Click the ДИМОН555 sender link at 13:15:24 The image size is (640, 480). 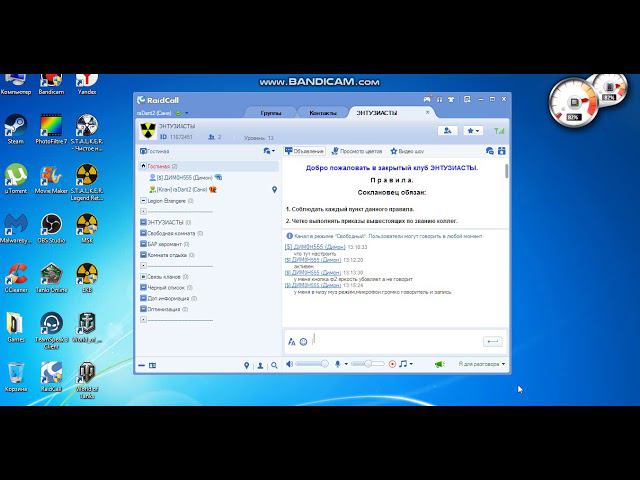coord(313,285)
